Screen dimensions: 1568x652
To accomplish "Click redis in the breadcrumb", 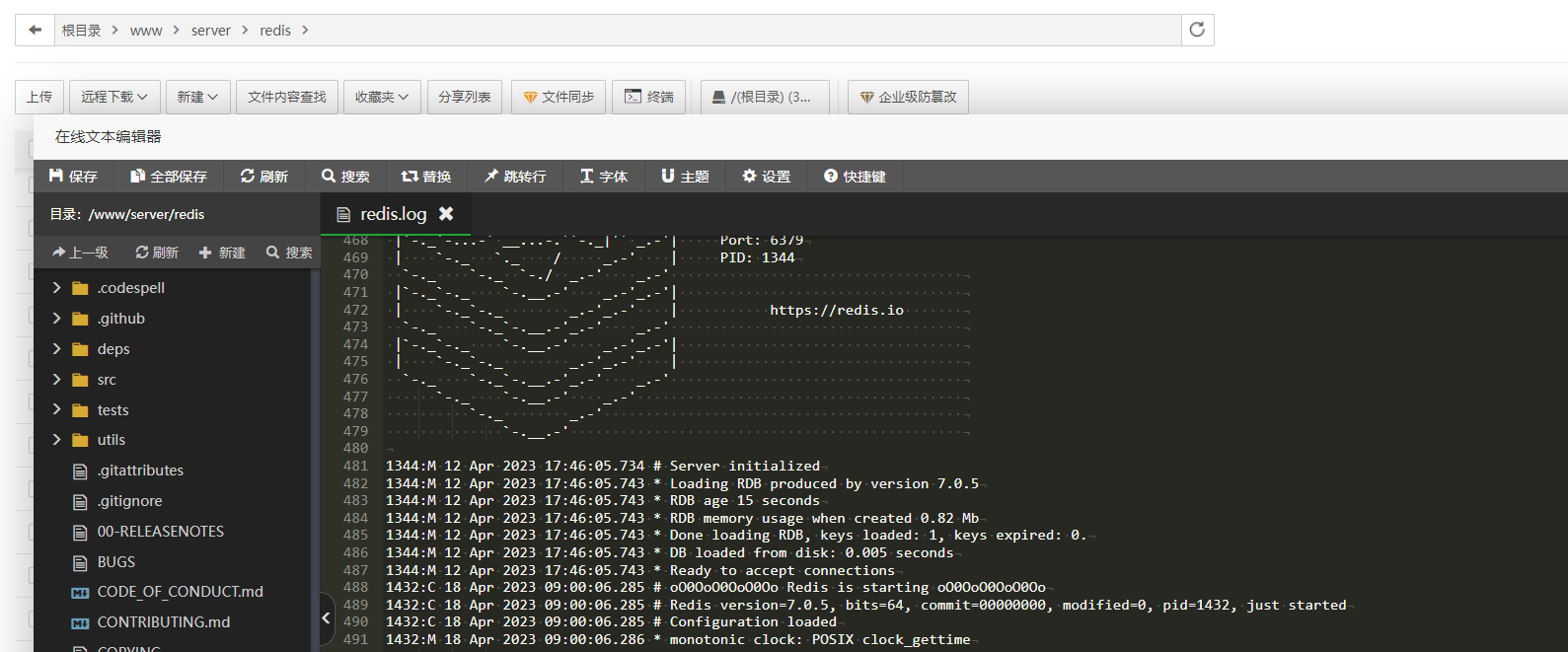I will coord(275,31).
